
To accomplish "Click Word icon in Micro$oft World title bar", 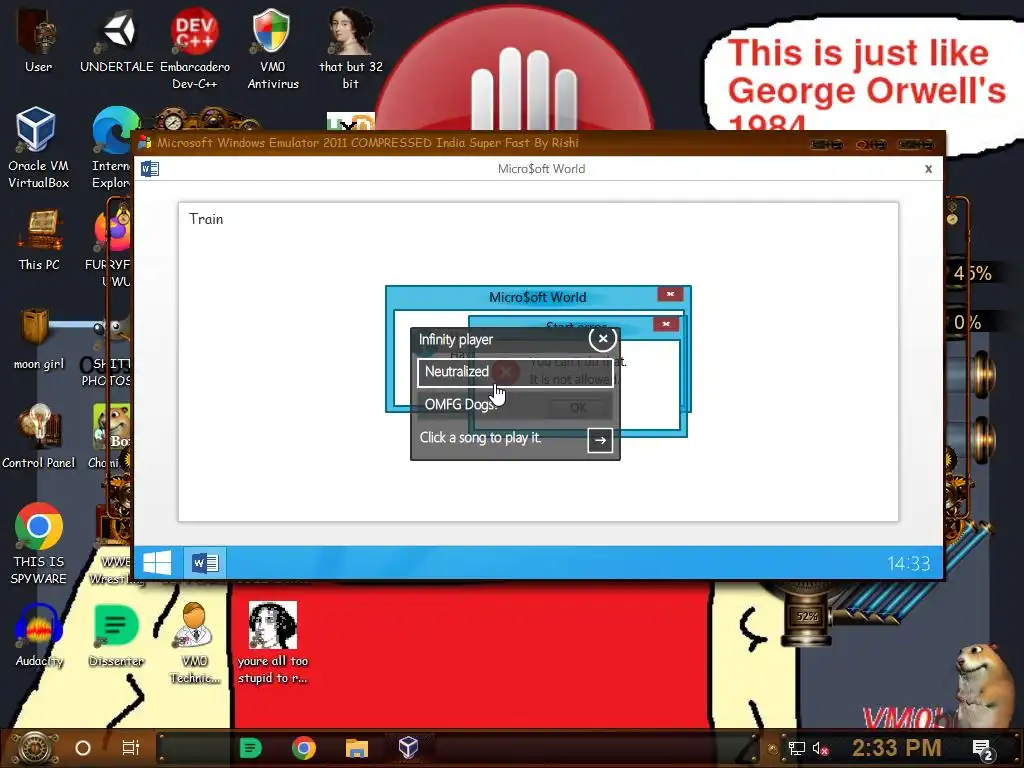I will [x=150, y=169].
